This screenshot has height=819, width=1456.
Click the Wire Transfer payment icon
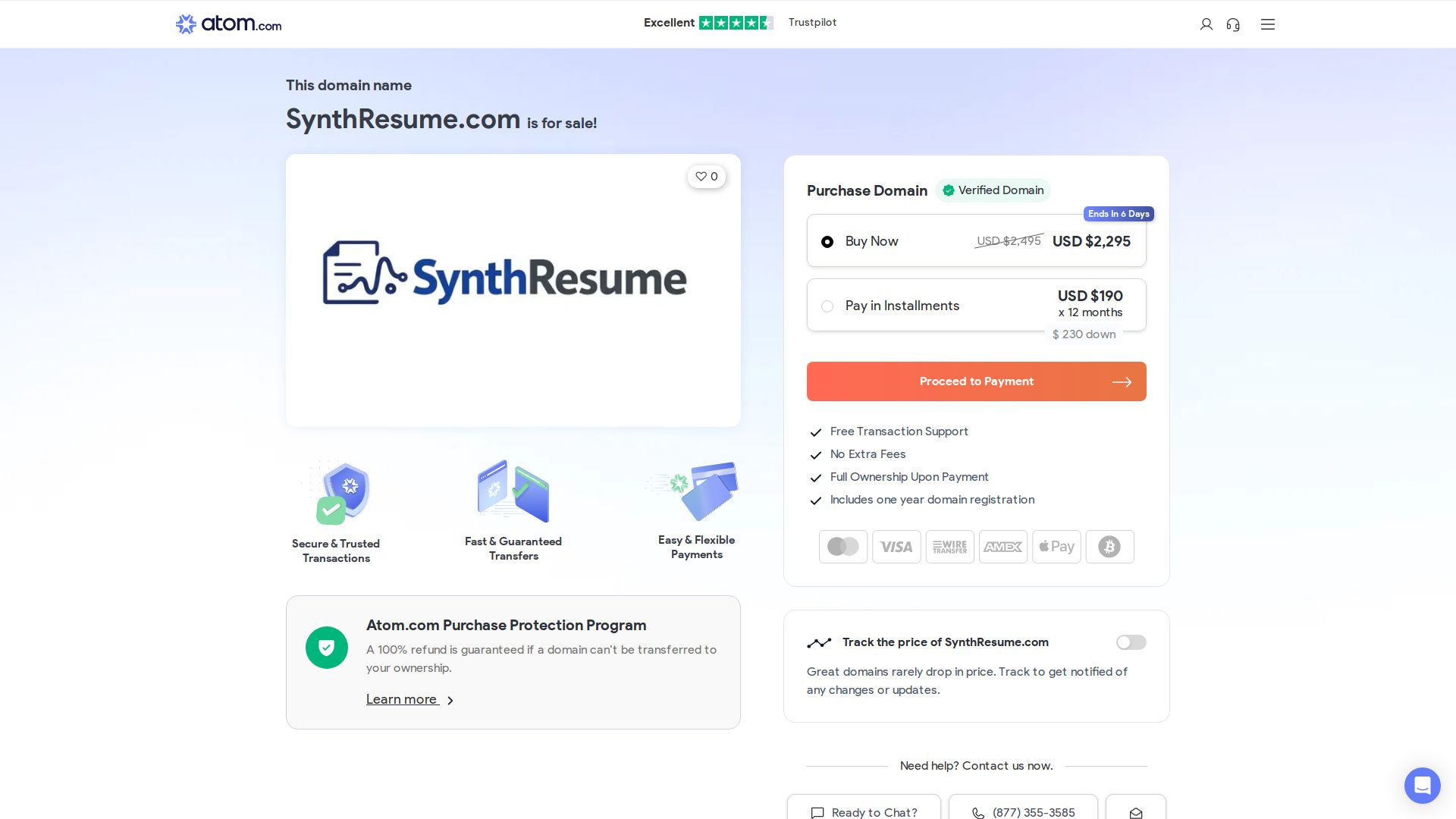[x=949, y=546]
